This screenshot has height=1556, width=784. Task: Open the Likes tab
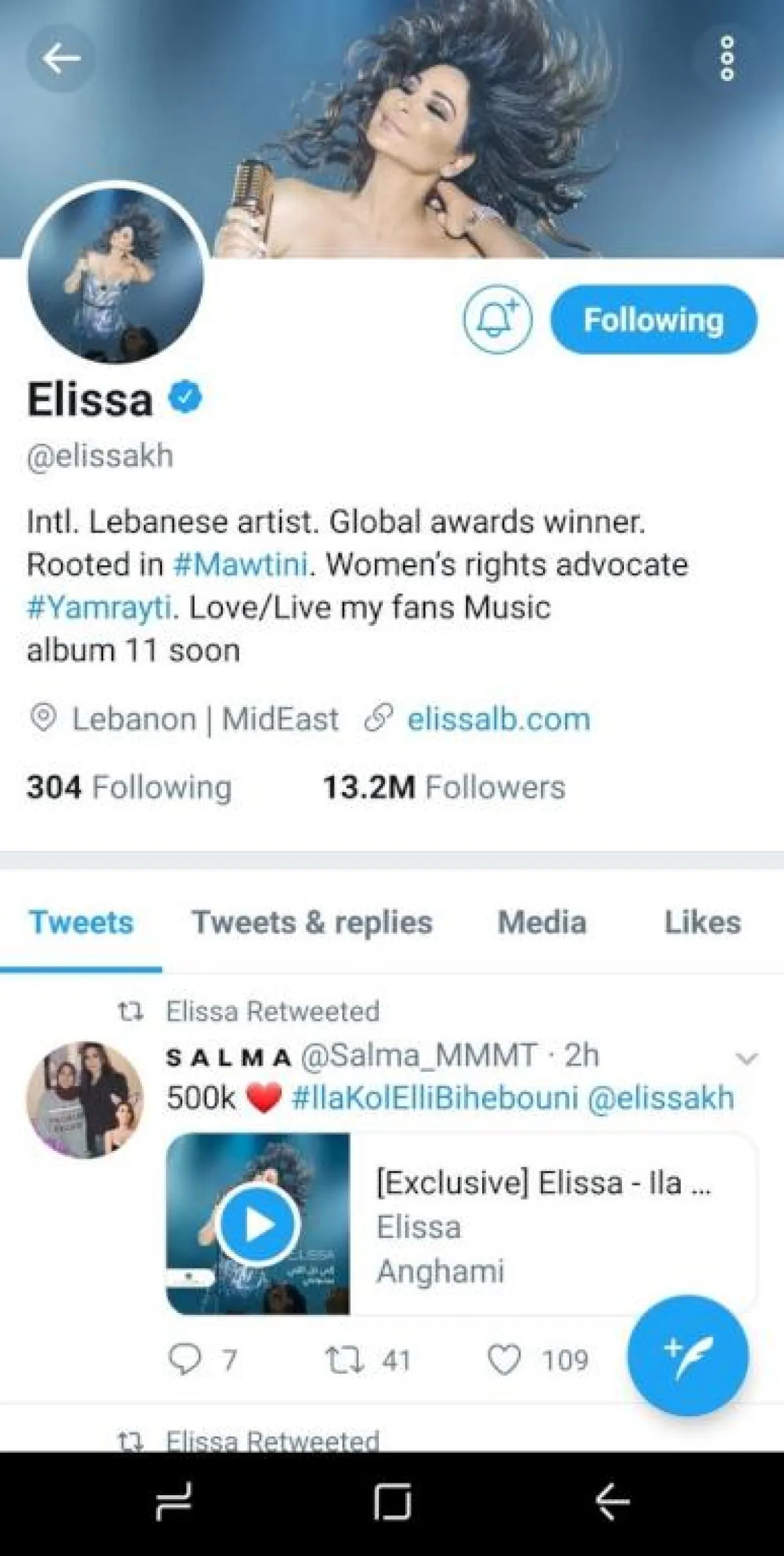702,922
